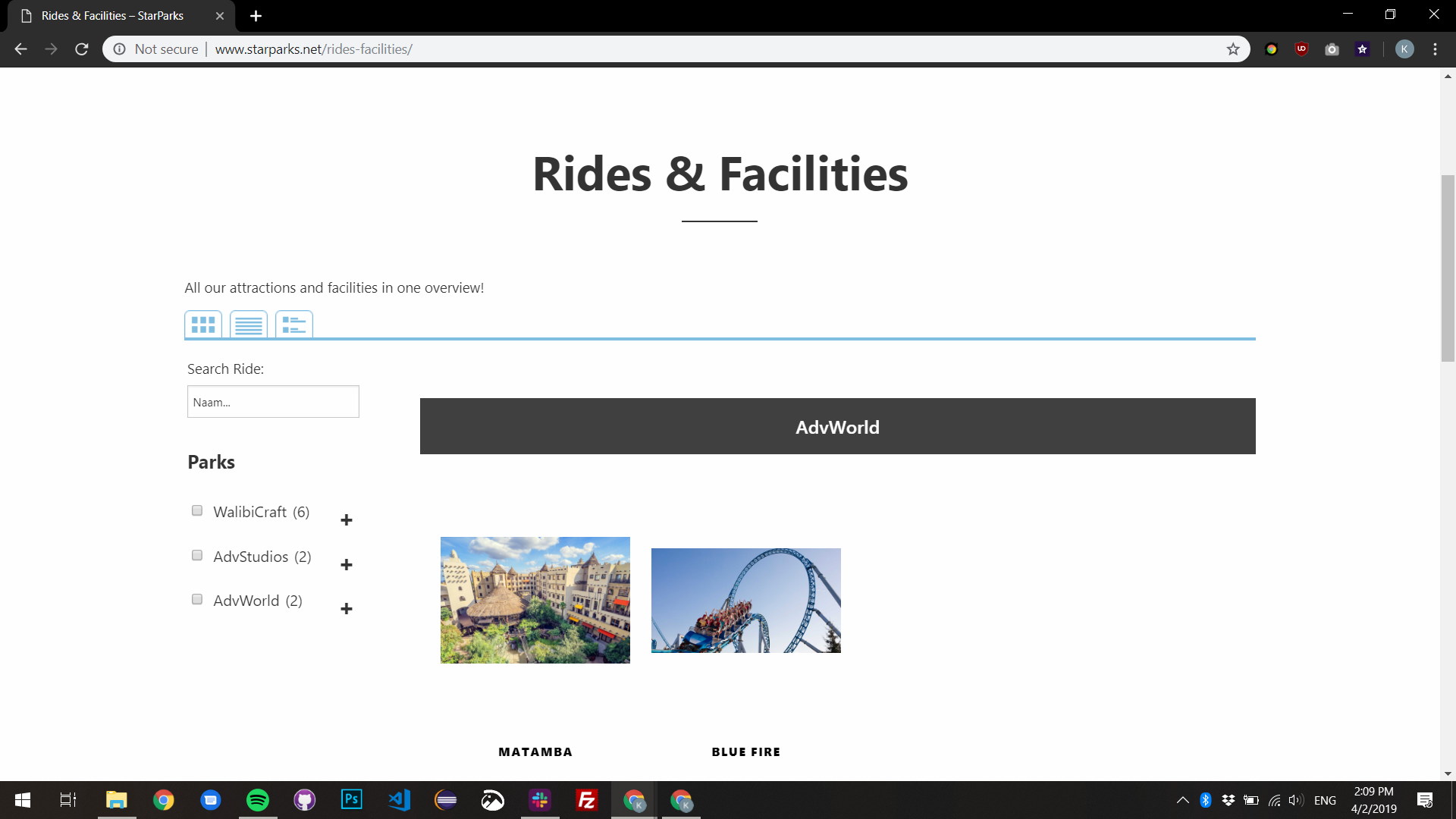Screen dimensions: 1456x819
Task: Close the Rides & Facilities tab
Action: pyautogui.click(x=220, y=16)
